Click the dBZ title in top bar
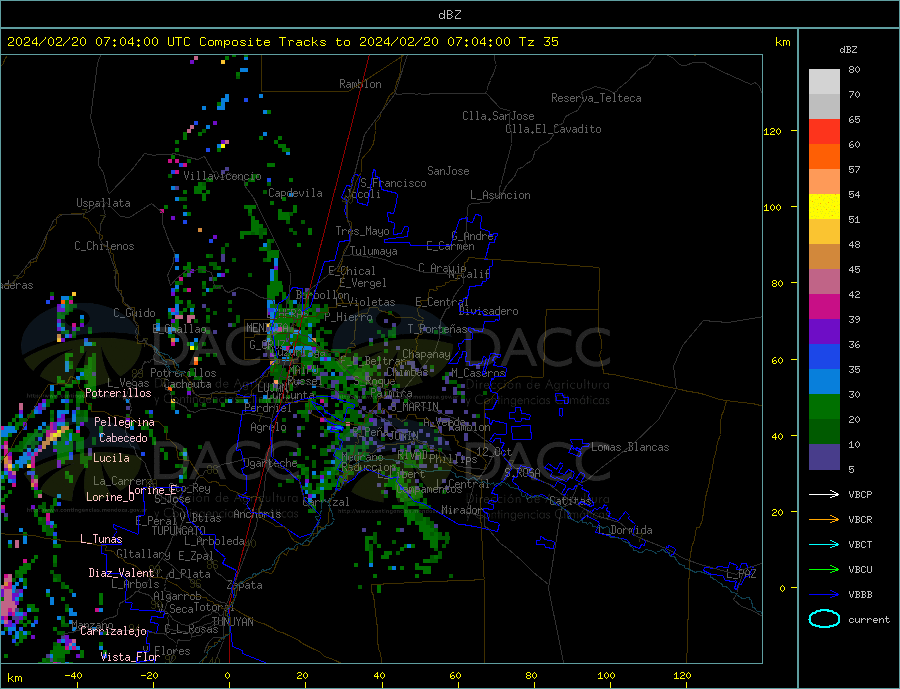Screen dimensions: 900x689 coord(449,15)
